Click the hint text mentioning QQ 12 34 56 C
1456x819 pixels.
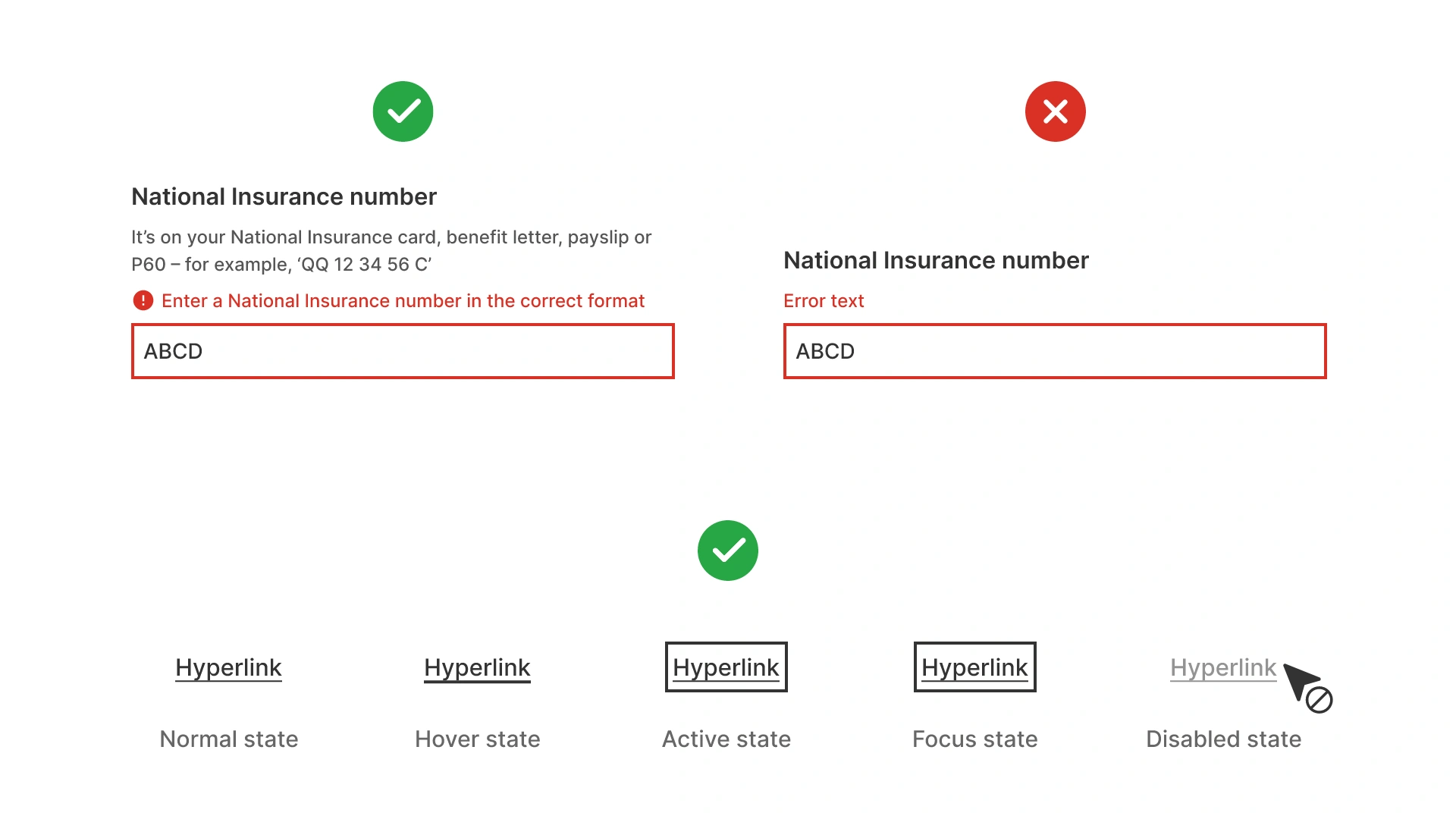[x=391, y=251]
